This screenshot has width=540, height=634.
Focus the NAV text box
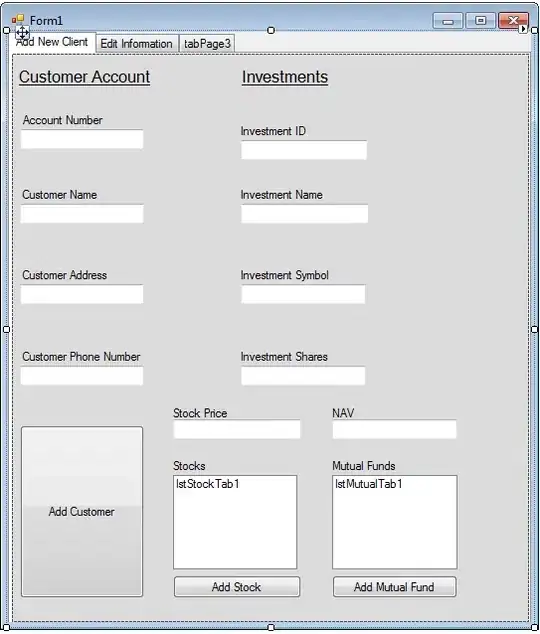(394, 429)
